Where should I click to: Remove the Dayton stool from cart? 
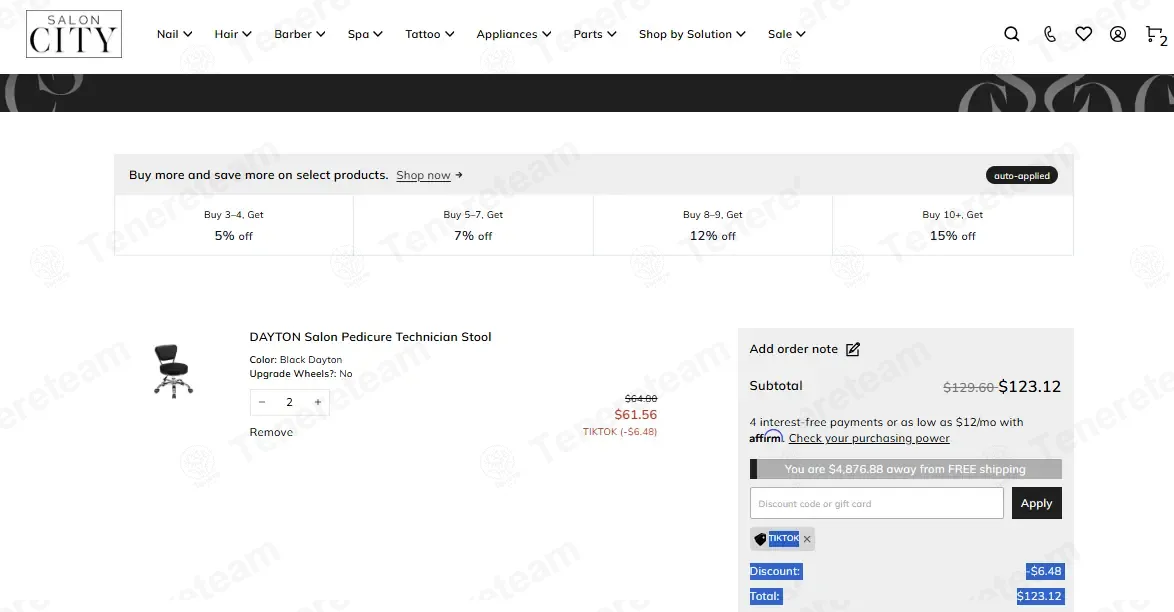[271, 432]
